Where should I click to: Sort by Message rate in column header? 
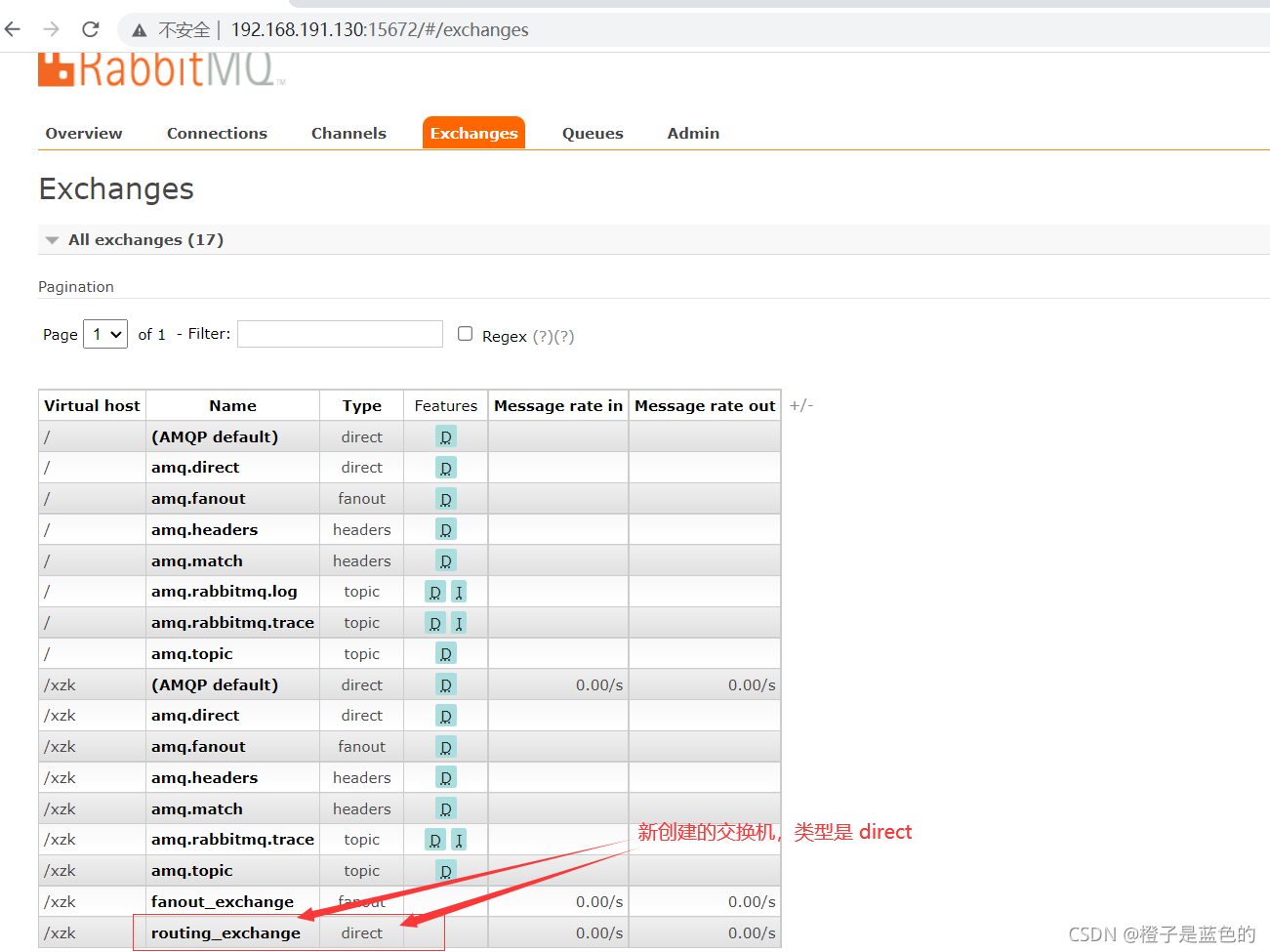click(558, 406)
